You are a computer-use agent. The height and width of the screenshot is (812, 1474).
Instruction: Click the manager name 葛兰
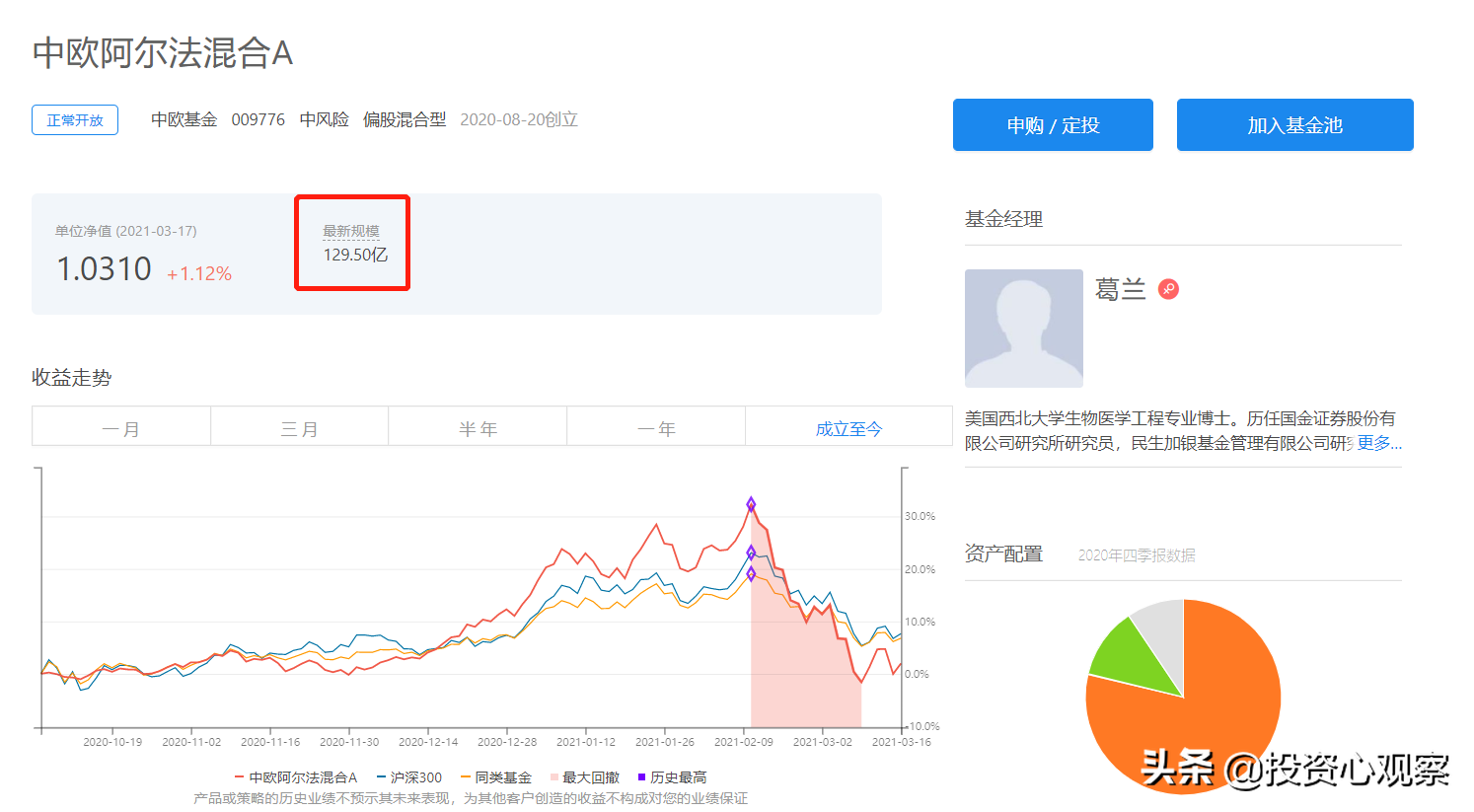1121,289
